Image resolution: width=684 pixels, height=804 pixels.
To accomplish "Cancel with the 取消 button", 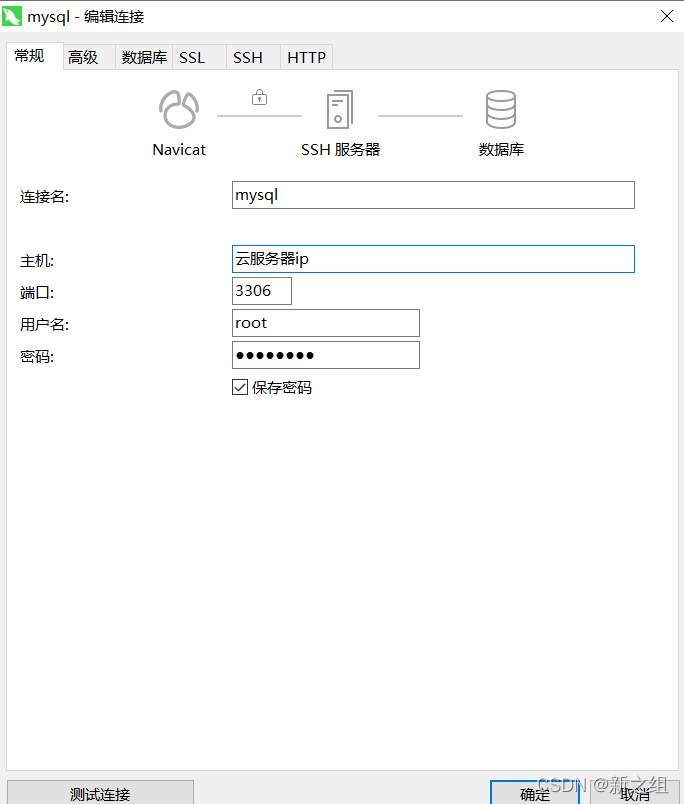I will [635, 793].
